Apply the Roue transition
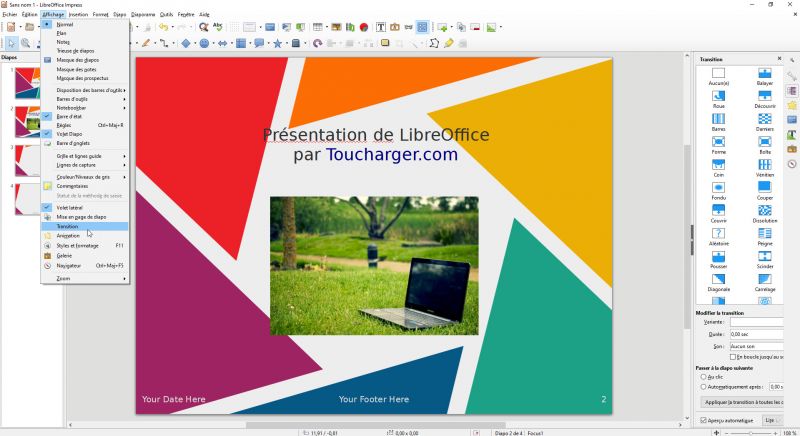 [718, 98]
